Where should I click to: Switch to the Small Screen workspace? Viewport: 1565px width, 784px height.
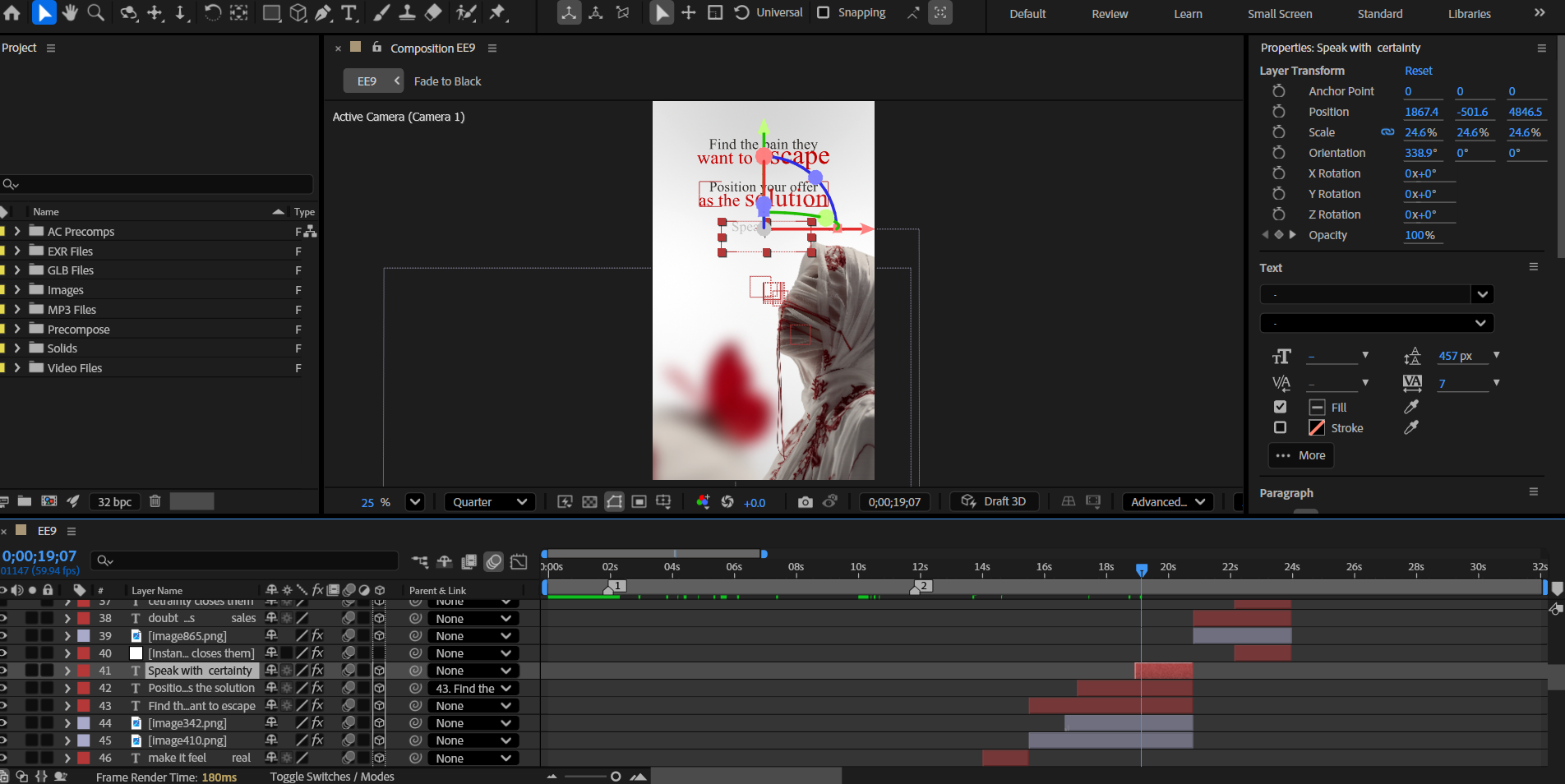(1279, 14)
